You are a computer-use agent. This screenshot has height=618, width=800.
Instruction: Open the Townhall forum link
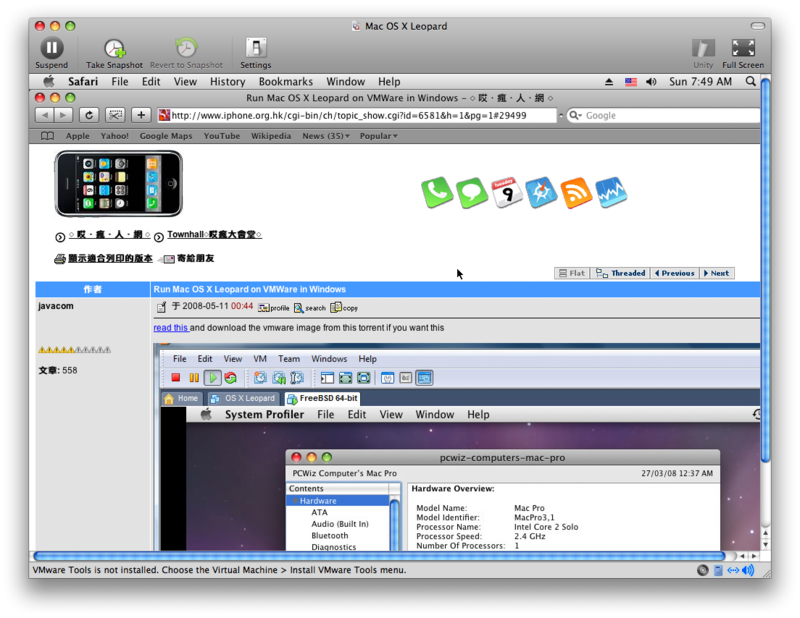[214, 234]
